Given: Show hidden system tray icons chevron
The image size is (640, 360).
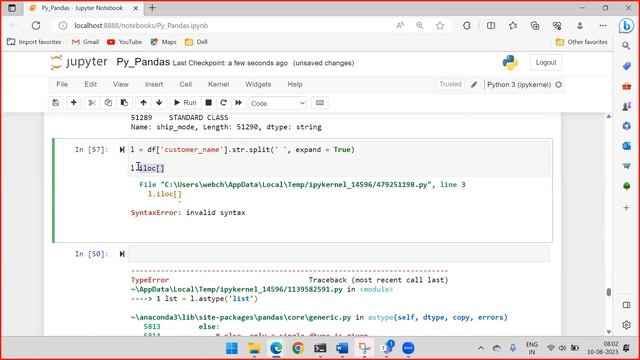Looking at the screenshot, I should click(481, 348).
